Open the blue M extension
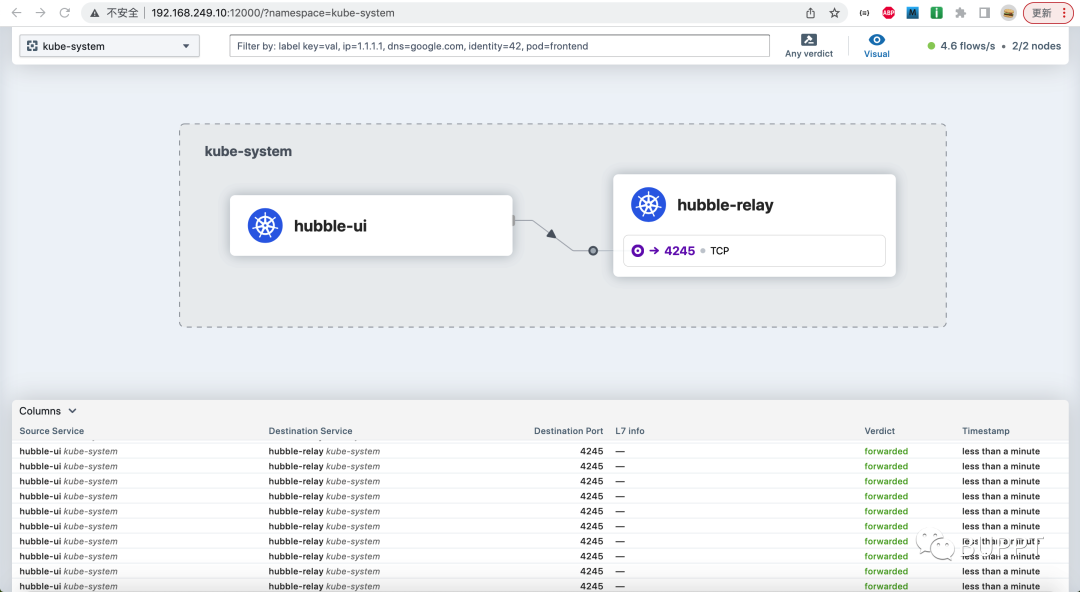This screenshot has width=1080, height=592. (913, 12)
